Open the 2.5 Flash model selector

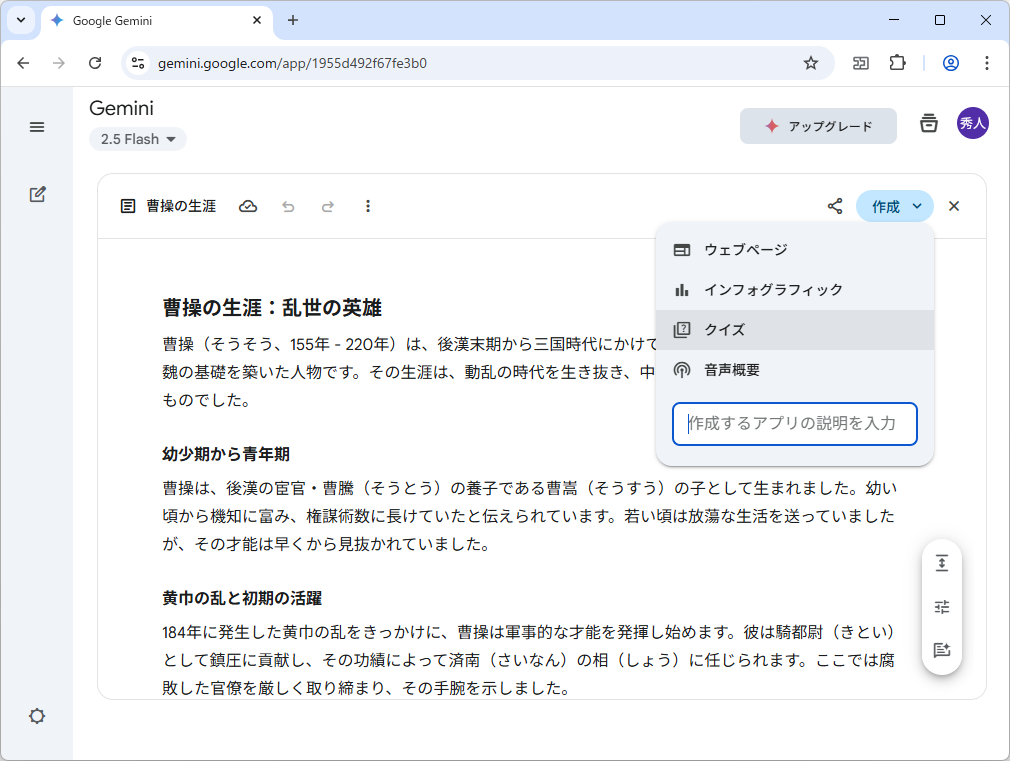(137, 139)
